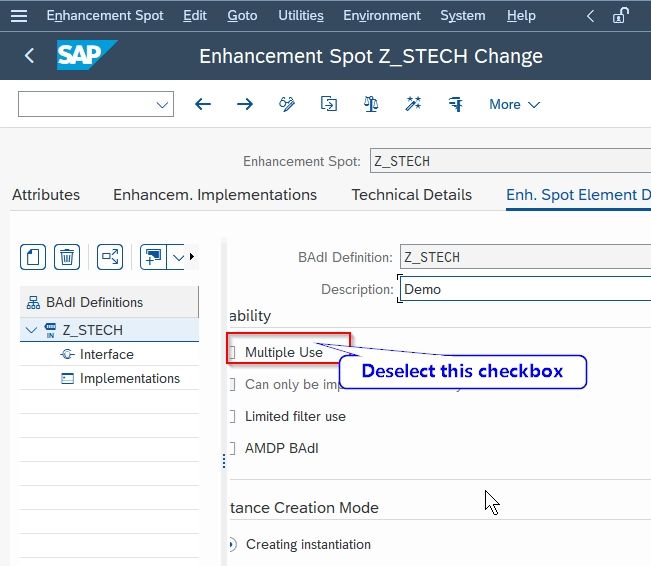Toggle the Limited filter use checkbox
651x566 pixels.
tap(232, 416)
